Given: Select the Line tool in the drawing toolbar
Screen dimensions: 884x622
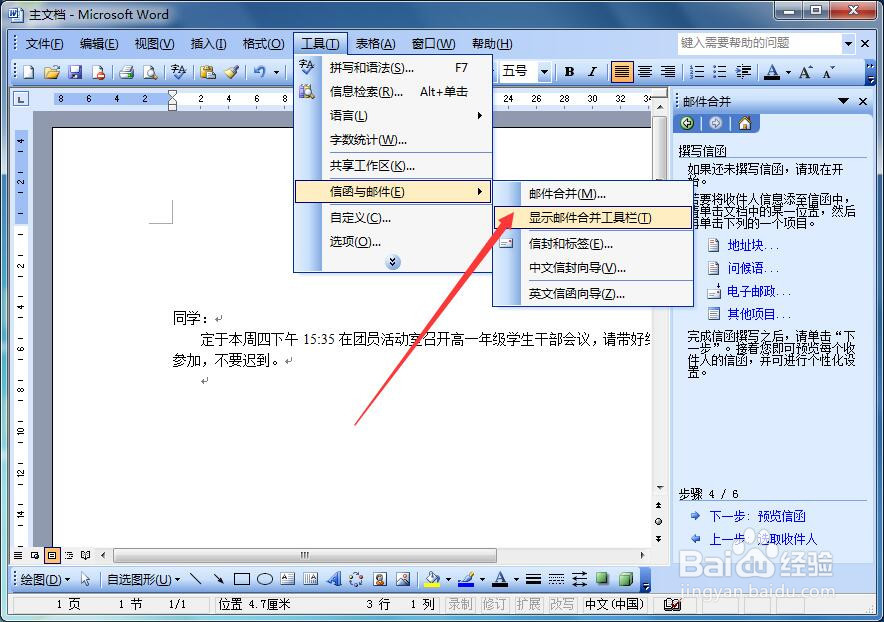Looking at the screenshot, I should [195, 579].
